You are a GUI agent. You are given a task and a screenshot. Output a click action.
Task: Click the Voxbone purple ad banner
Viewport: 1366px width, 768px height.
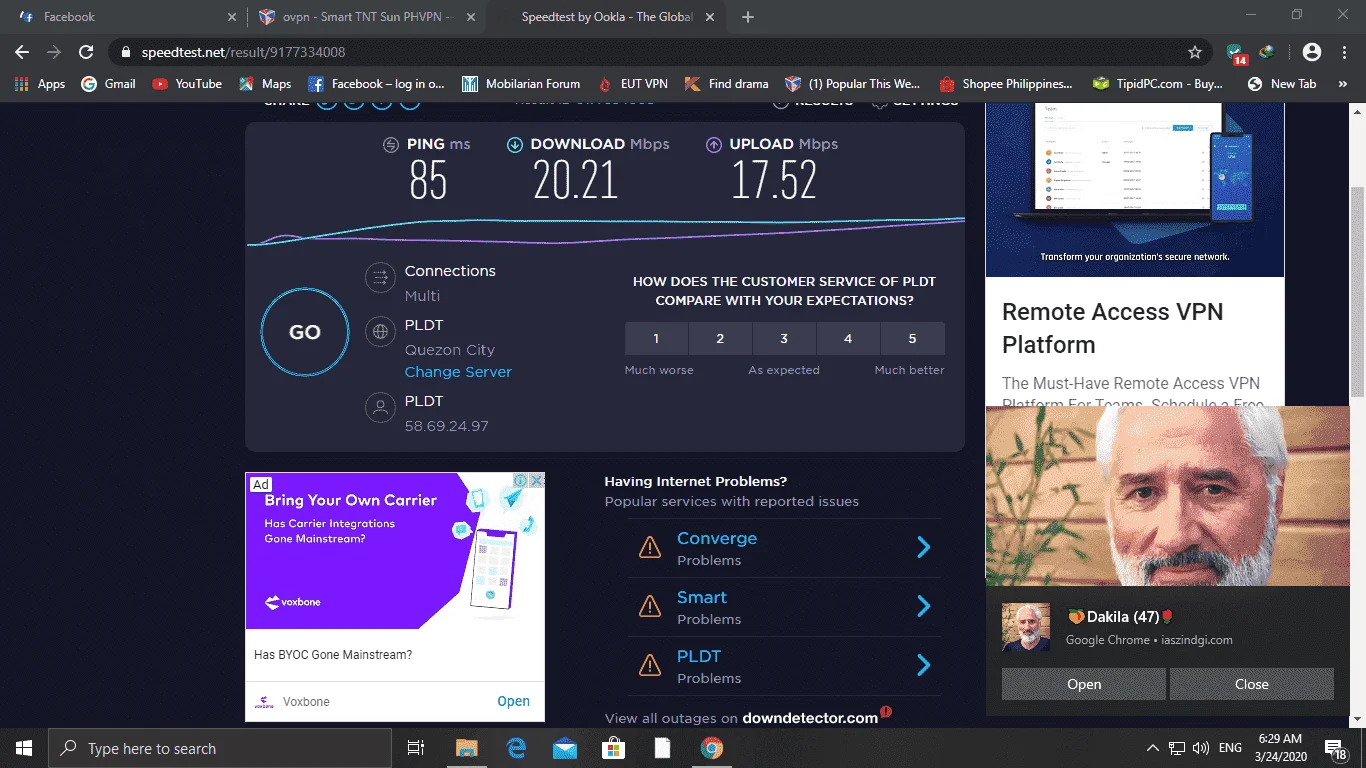click(x=395, y=551)
